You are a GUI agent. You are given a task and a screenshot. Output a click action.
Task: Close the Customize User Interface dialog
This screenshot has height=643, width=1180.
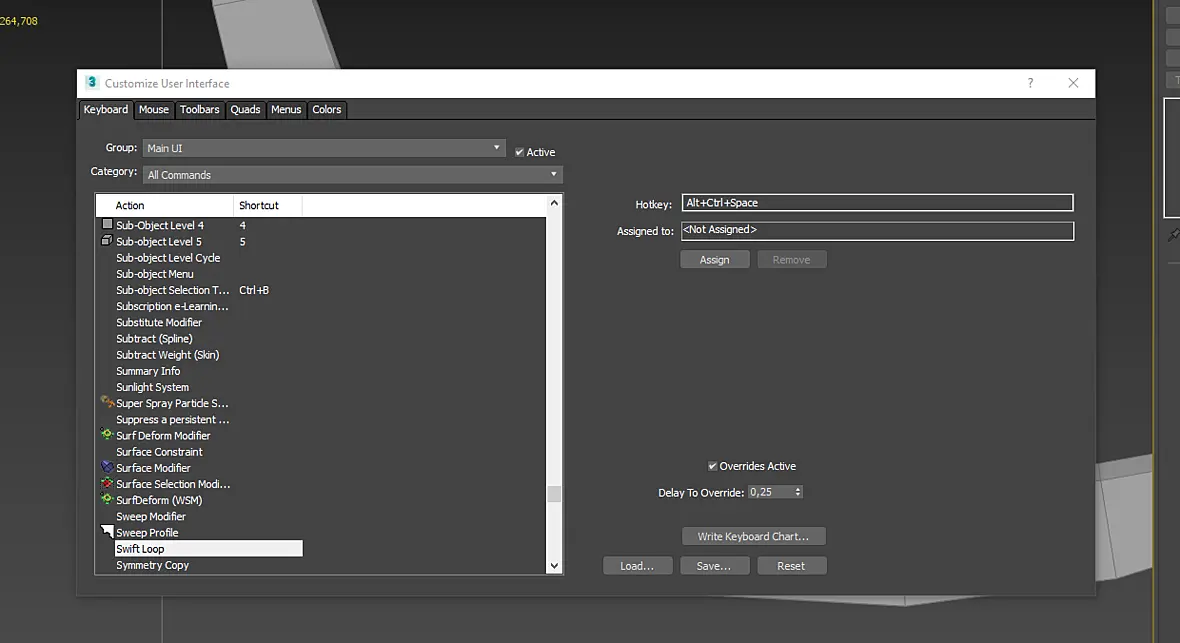coord(1073,83)
